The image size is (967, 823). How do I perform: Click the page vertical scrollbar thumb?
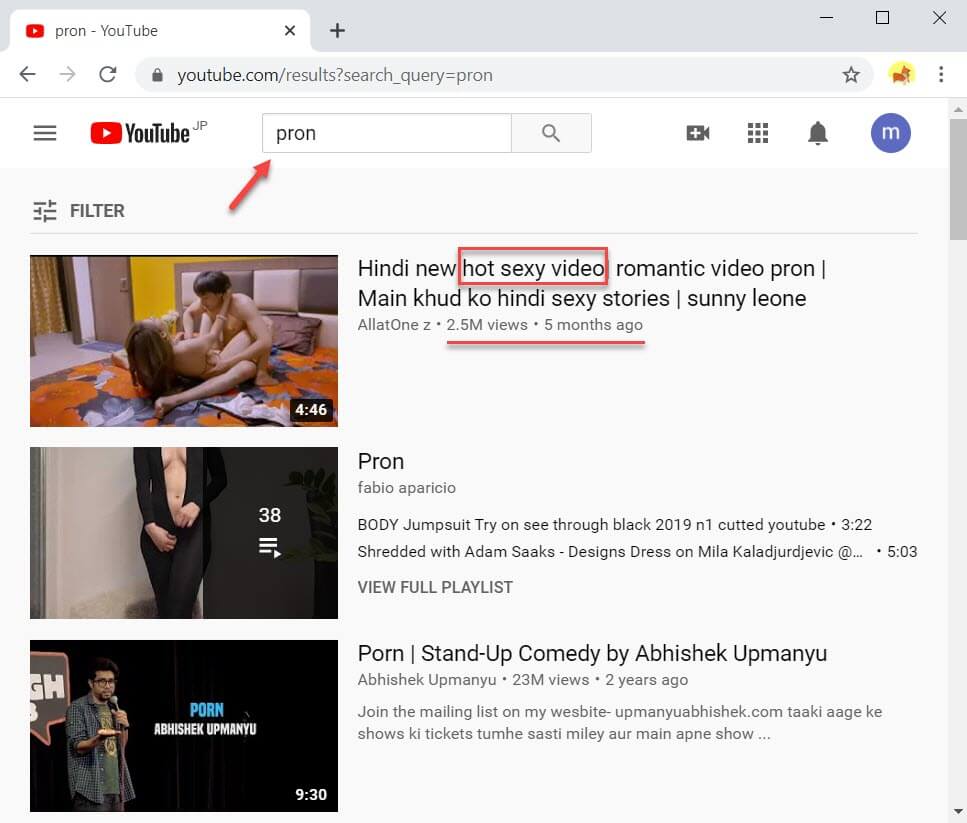pyautogui.click(x=958, y=179)
